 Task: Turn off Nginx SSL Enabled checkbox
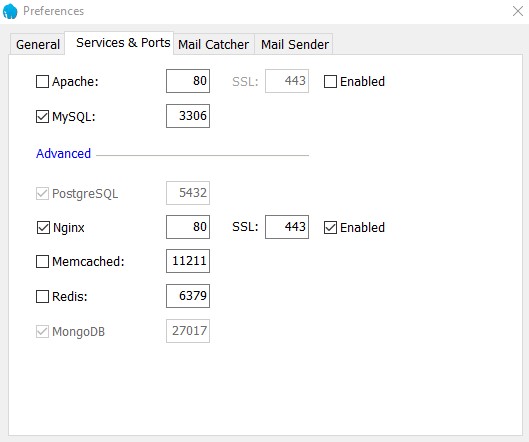point(330,227)
